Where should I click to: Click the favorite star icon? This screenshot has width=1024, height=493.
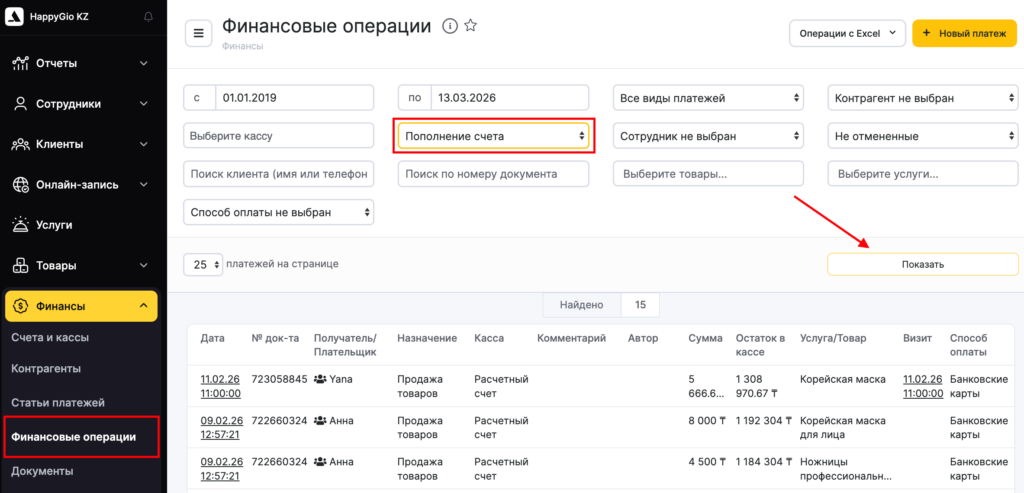(x=471, y=26)
